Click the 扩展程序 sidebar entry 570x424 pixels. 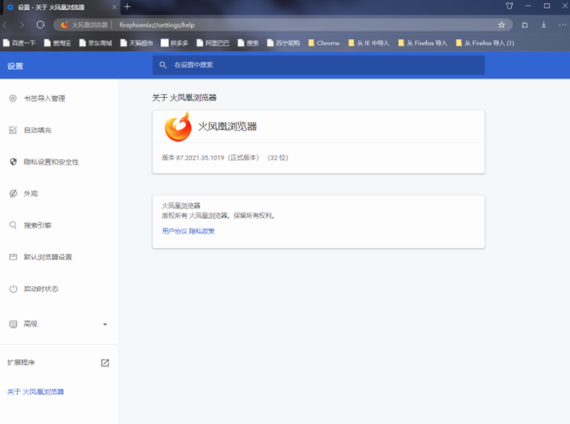click(x=21, y=363)
